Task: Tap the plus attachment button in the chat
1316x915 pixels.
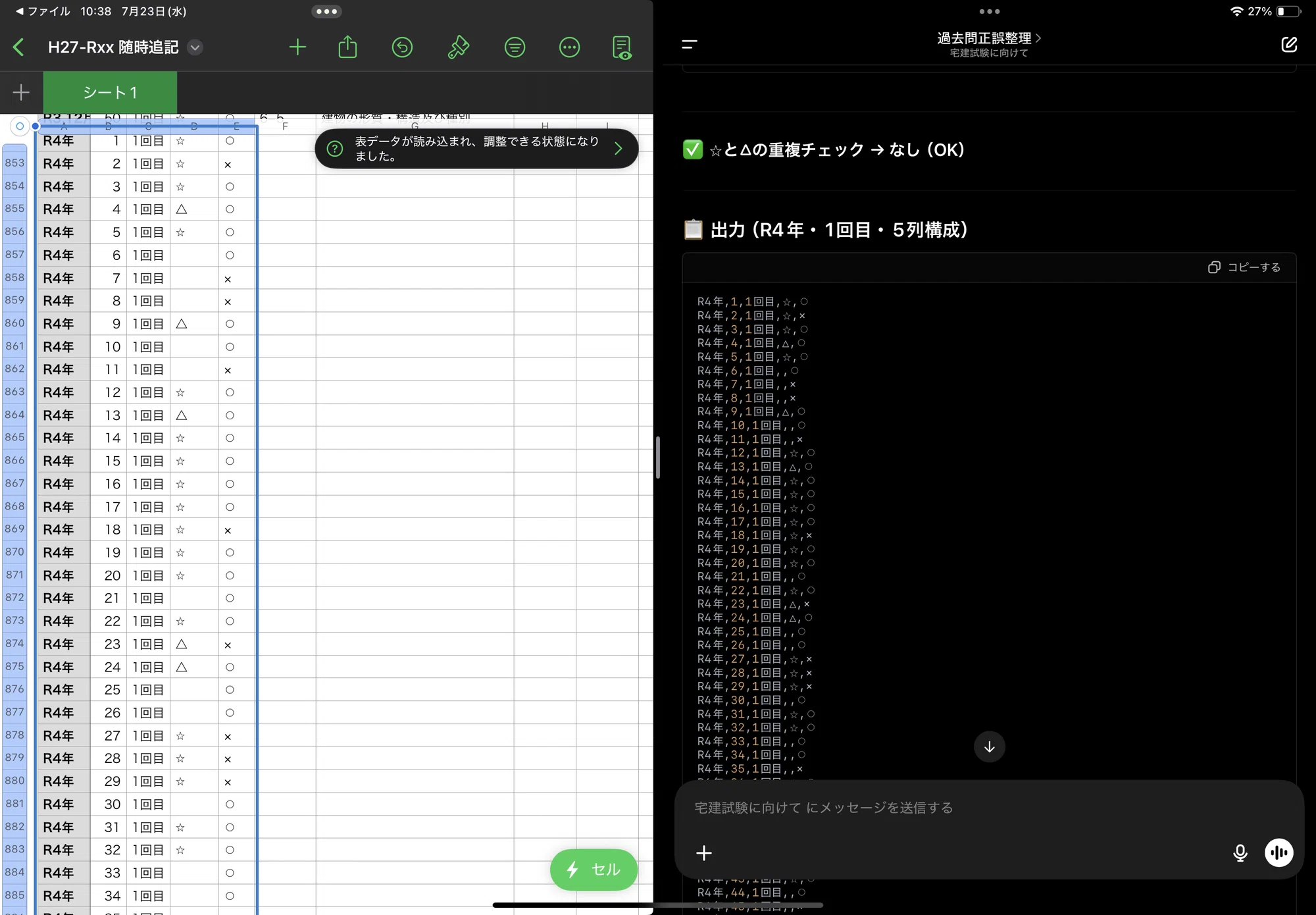Action: [704, 853]
